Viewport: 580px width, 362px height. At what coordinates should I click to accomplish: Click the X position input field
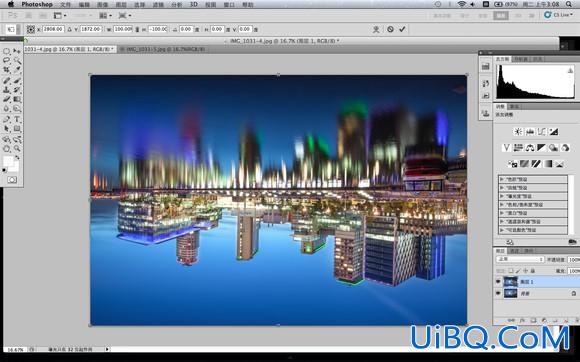pos(53,29)
